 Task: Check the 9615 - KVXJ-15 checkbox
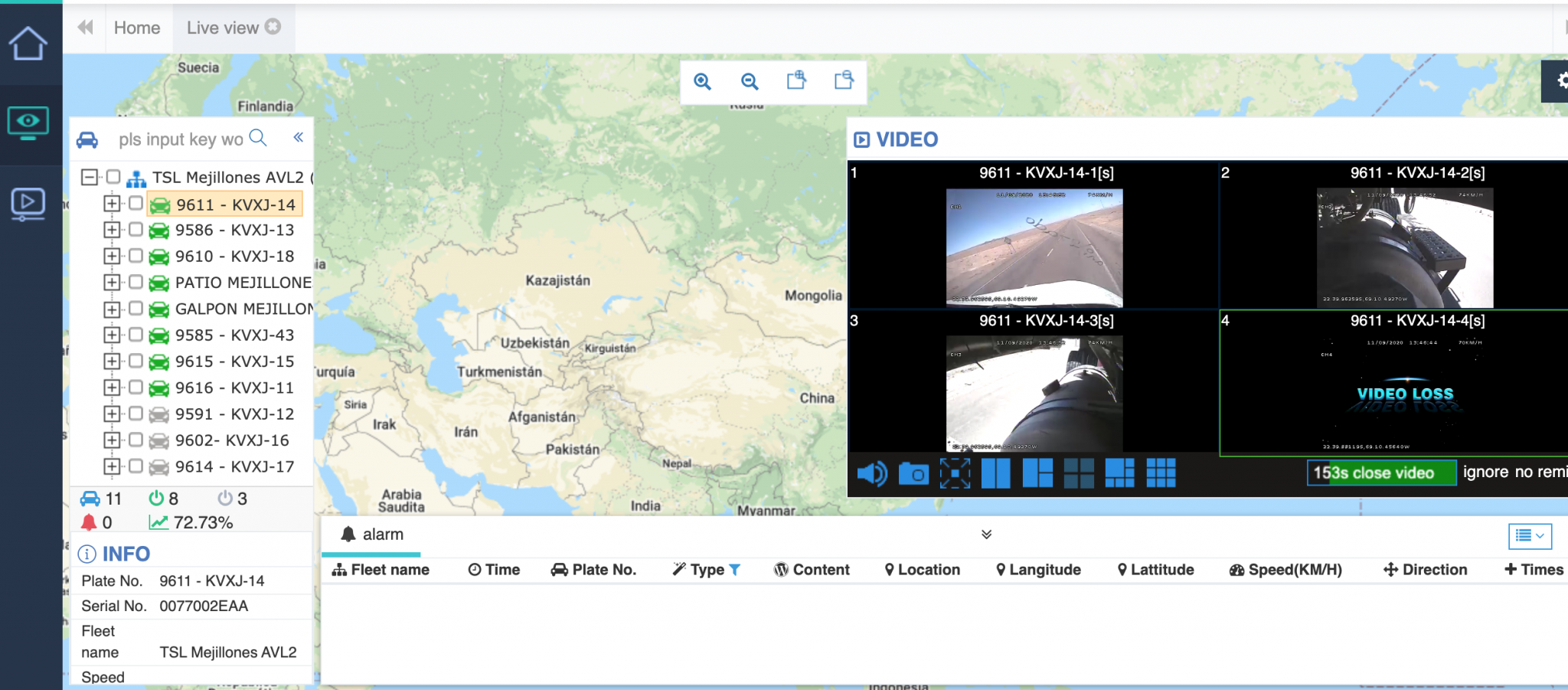pyautogui.click(x=136, y=360)
